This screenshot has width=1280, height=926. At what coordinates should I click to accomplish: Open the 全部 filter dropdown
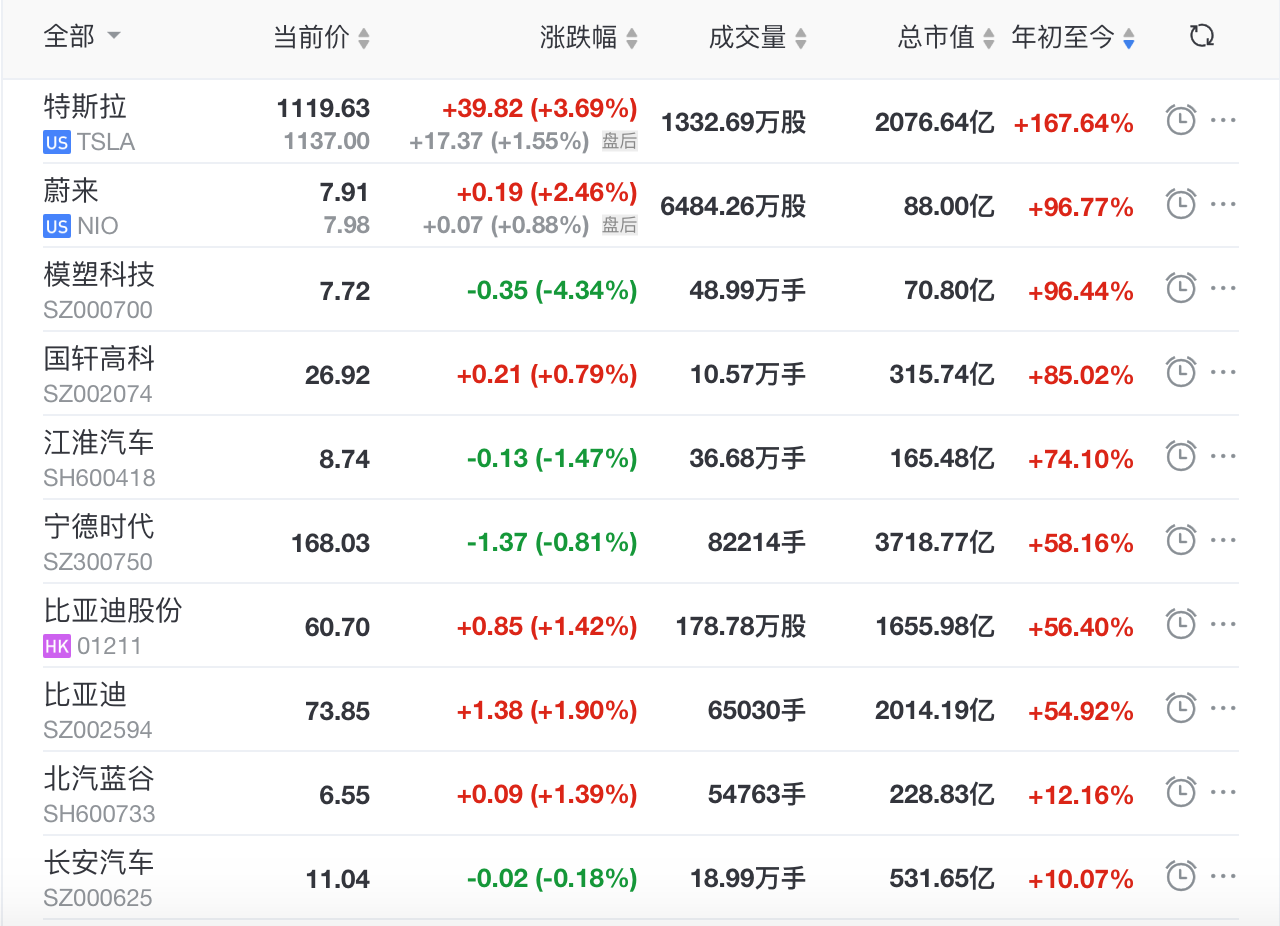point(82,37)
